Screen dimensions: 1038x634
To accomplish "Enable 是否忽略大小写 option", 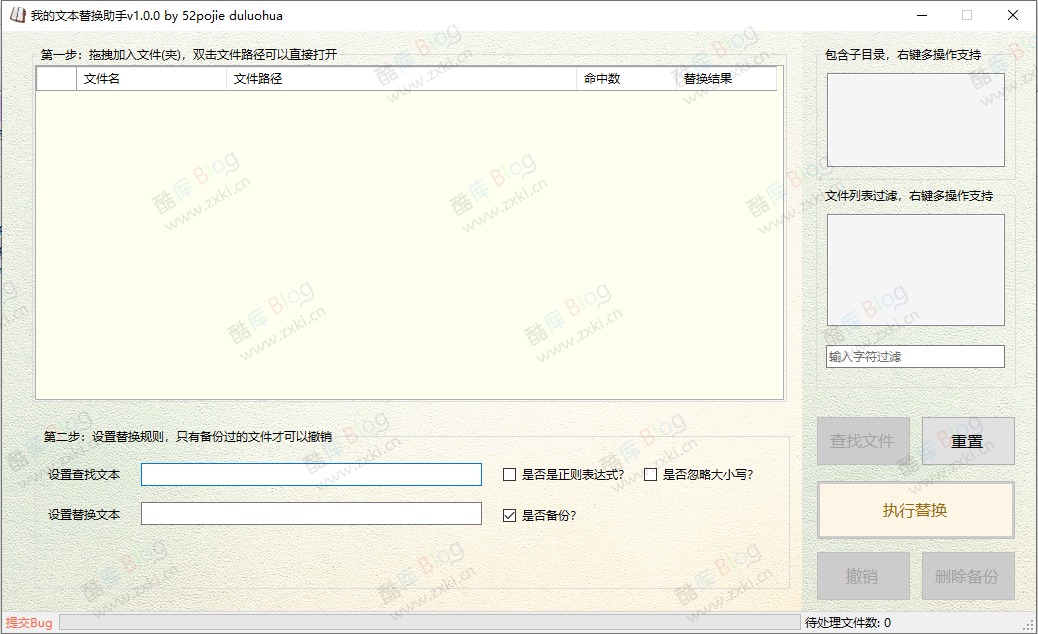I will tap(649, 475).
